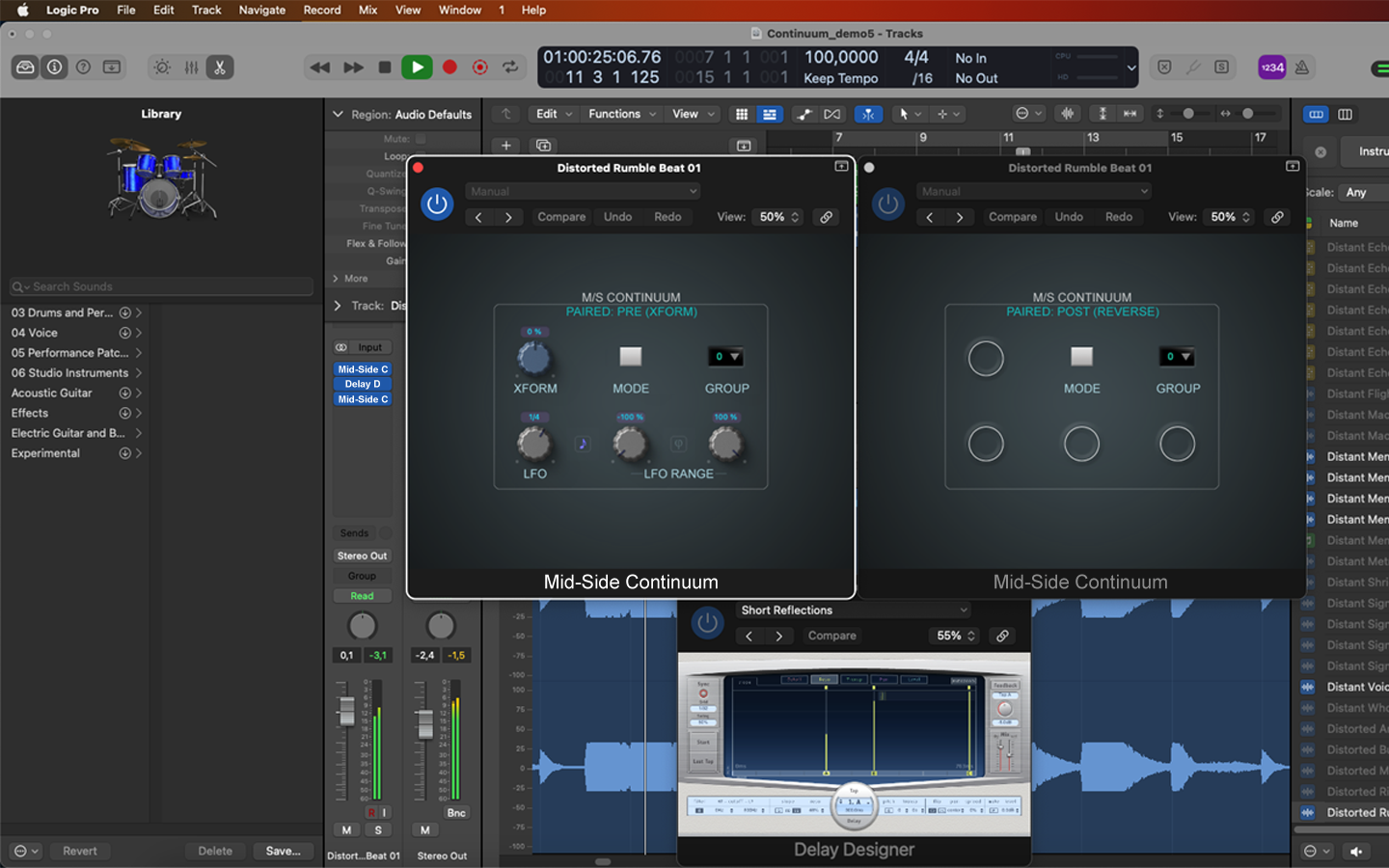
Task: Open the Short Reflections preset dropdown
Action: [x=853, y=610]
